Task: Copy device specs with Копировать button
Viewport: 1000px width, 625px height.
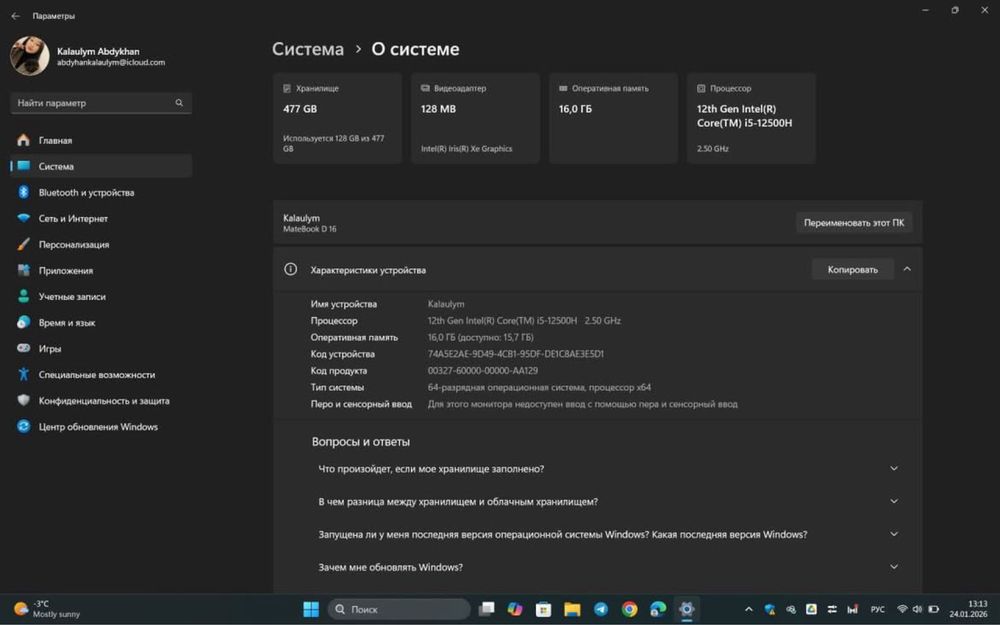Action: point(853,270)
